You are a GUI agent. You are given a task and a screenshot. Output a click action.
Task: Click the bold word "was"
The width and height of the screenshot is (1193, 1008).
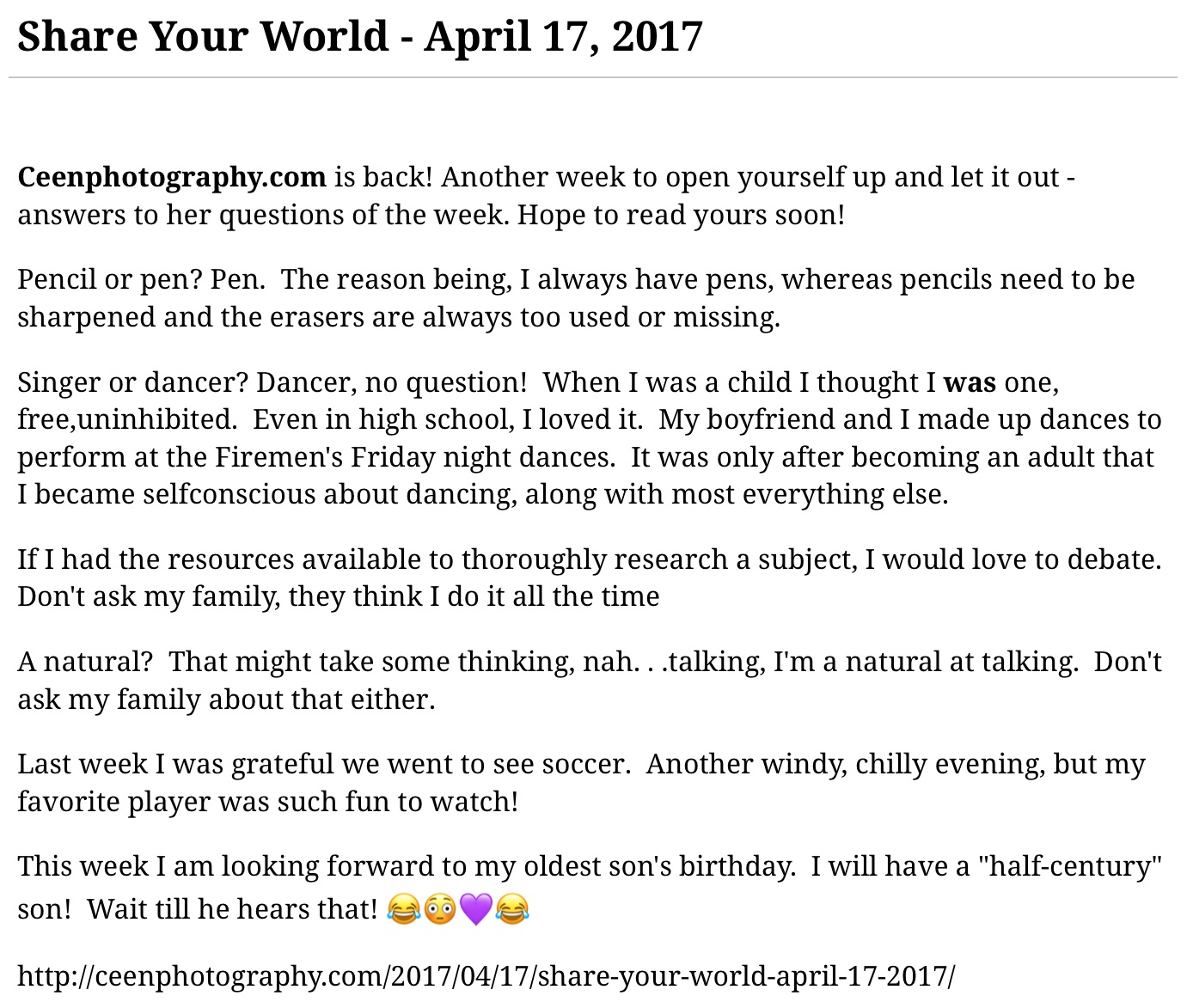[970, 382]
